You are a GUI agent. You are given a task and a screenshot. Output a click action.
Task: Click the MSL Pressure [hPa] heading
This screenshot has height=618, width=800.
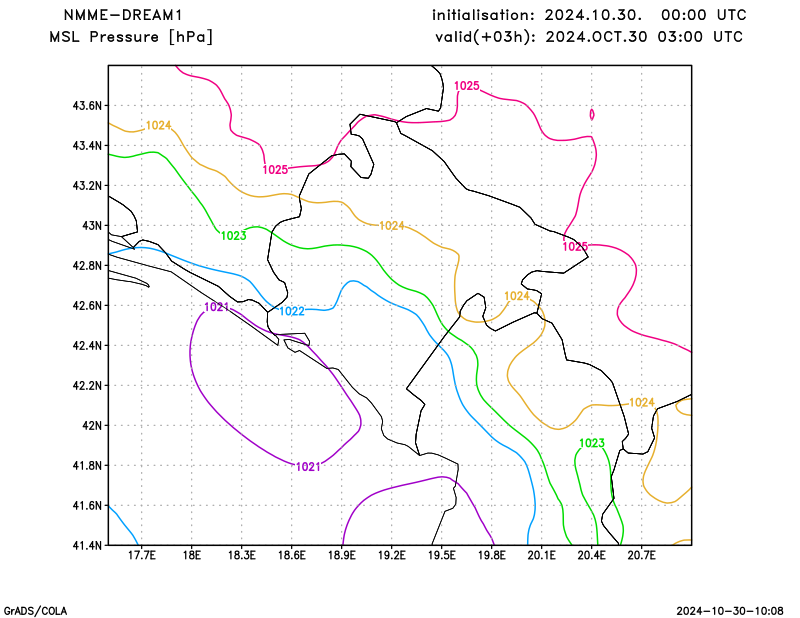tap(131, 37)
